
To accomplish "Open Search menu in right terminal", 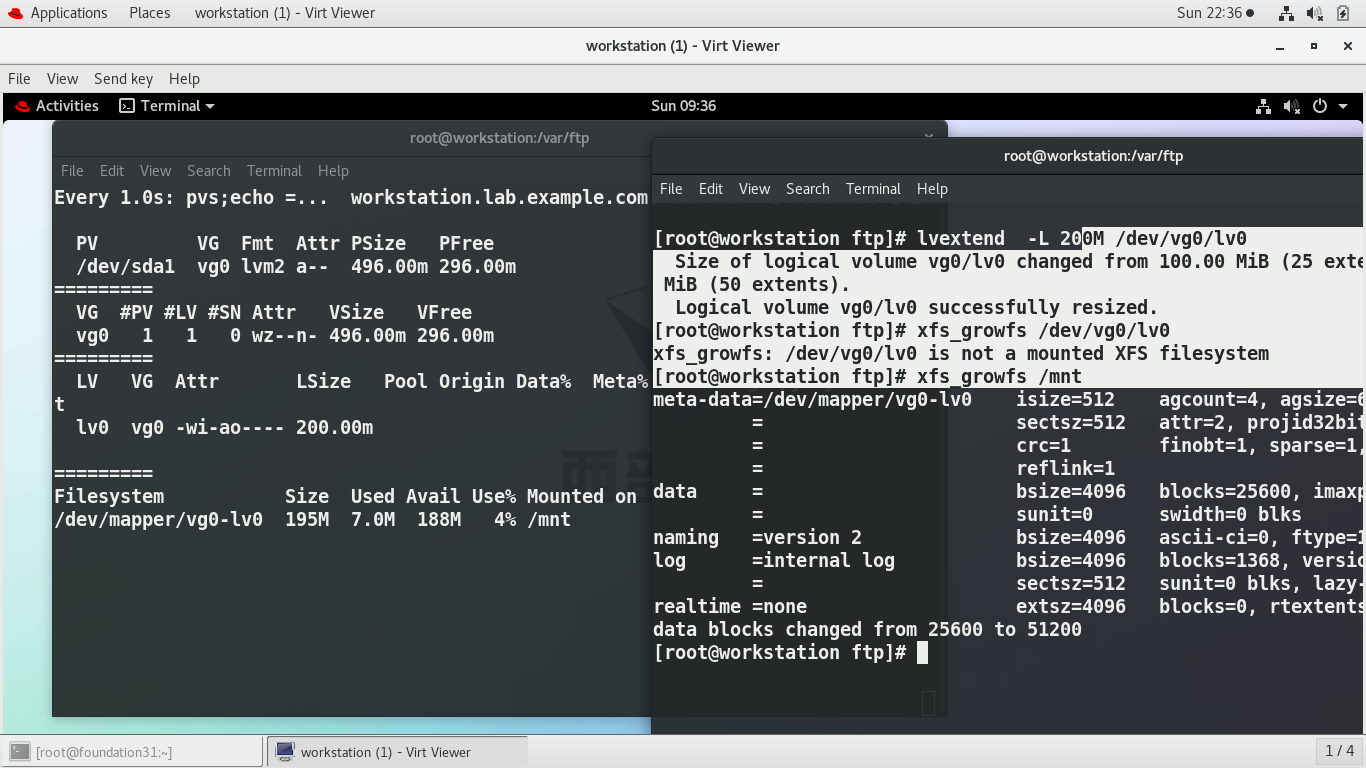I will coord(807,189).
